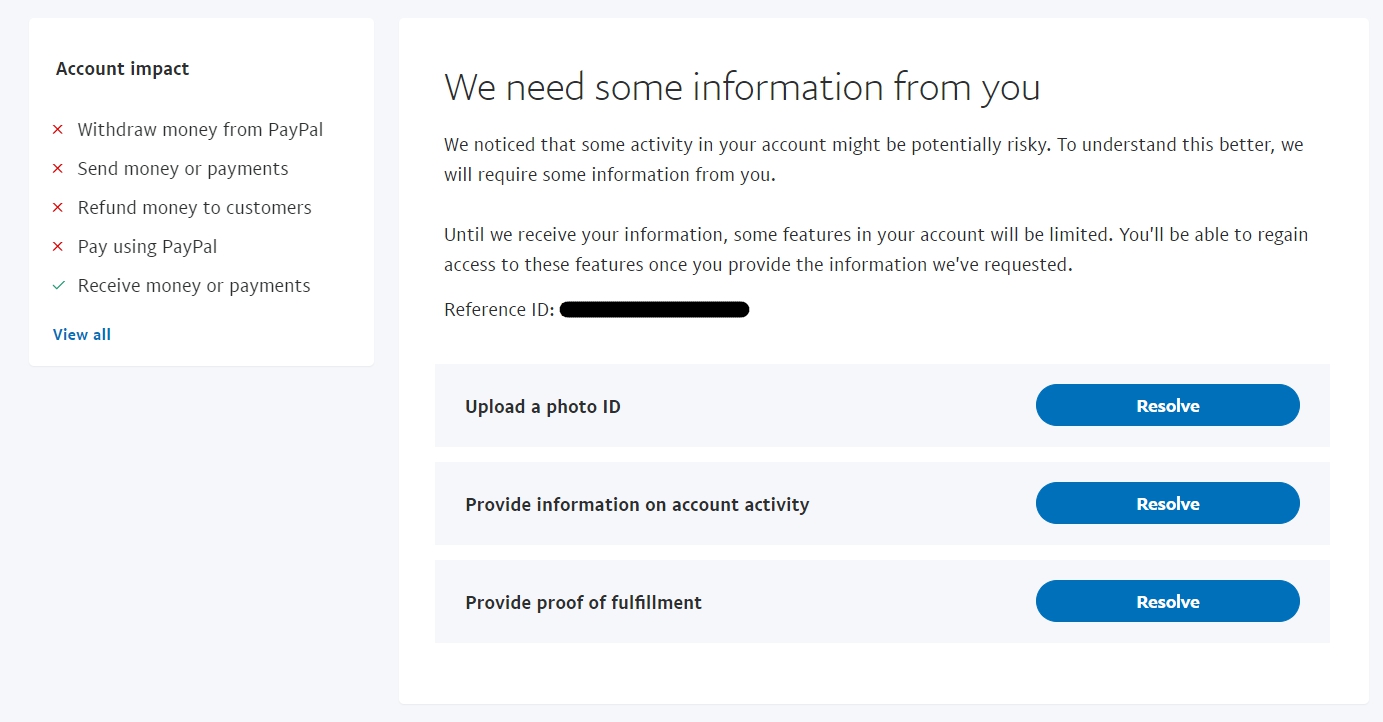The height and width of the screenshot is (722, 1383).
Task: Click the Refund money to customers text
Action: (195, 208)
